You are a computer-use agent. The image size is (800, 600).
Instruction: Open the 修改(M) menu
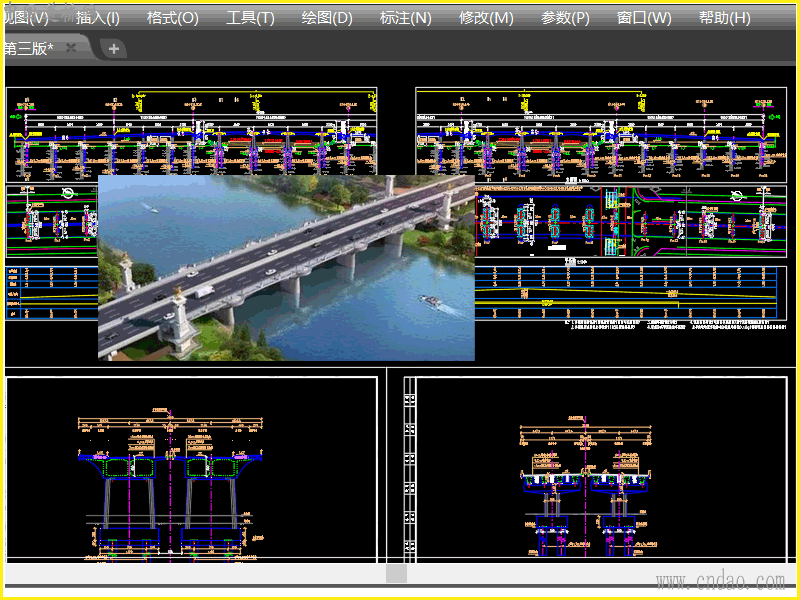[486, 18]
